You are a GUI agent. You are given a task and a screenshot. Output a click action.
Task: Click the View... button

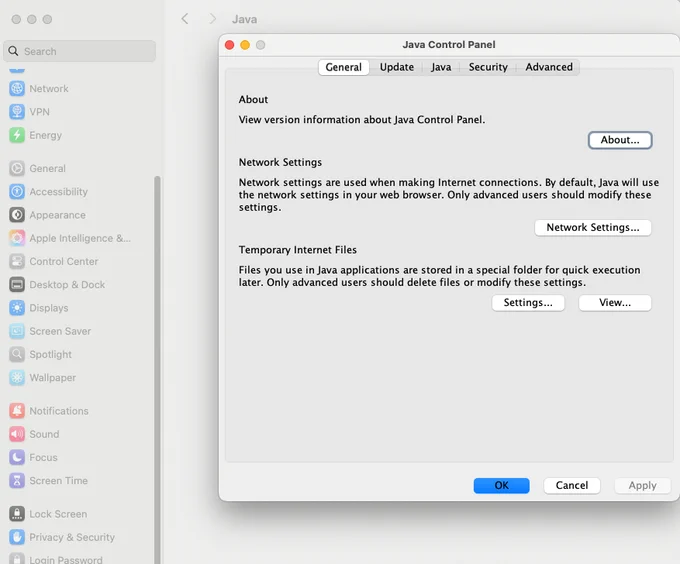[x=615, y=303]
